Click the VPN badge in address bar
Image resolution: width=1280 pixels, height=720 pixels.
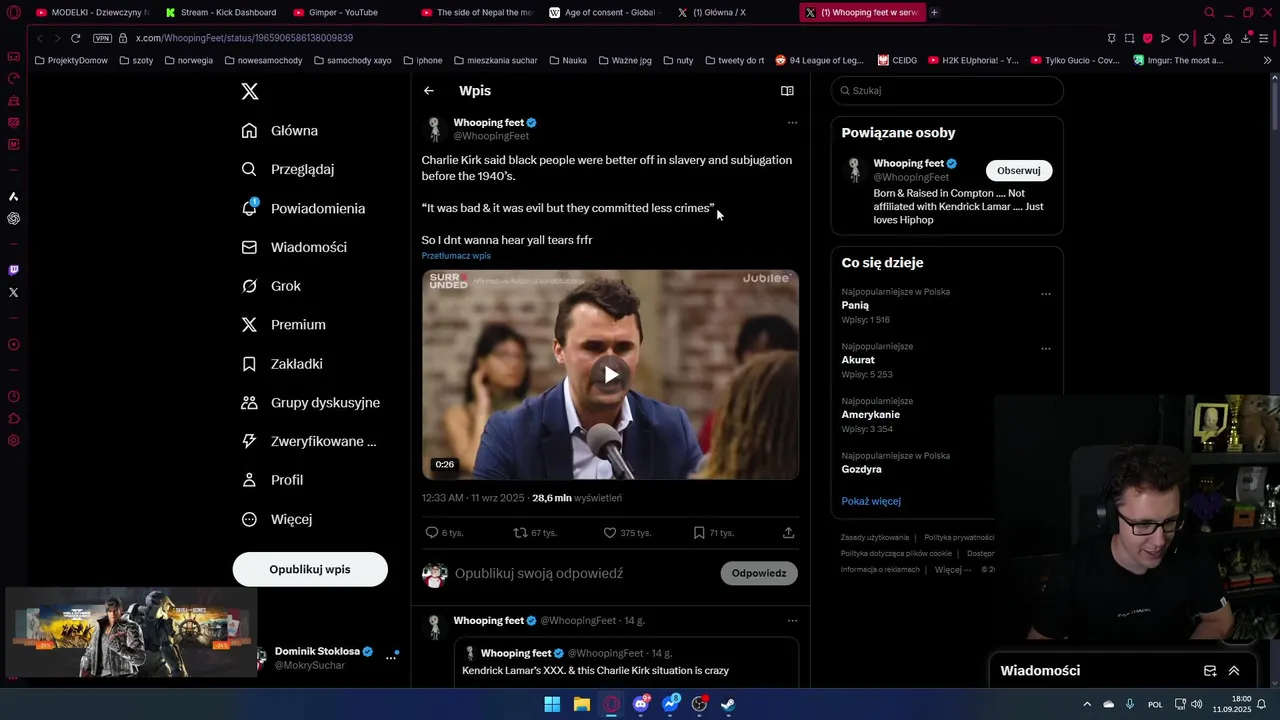pyautogui.click(x=102, y=38)
